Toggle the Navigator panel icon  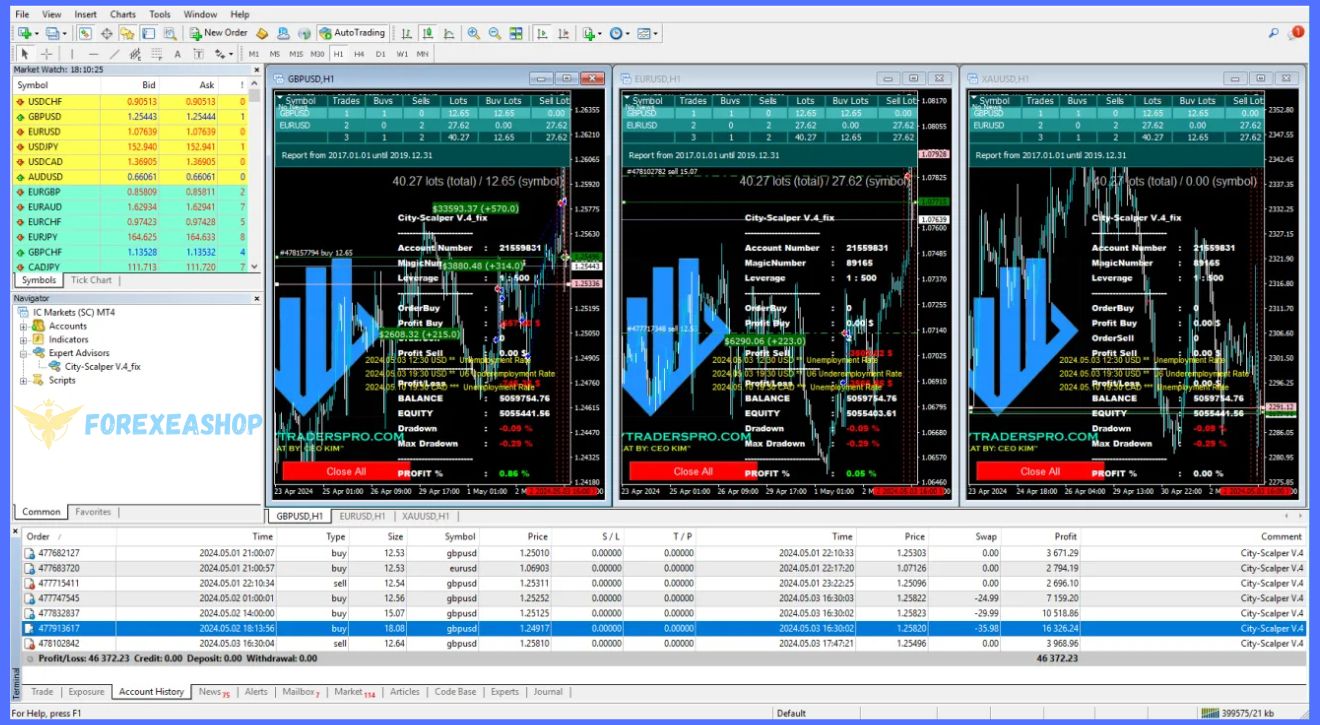click(x=127, y=33)
